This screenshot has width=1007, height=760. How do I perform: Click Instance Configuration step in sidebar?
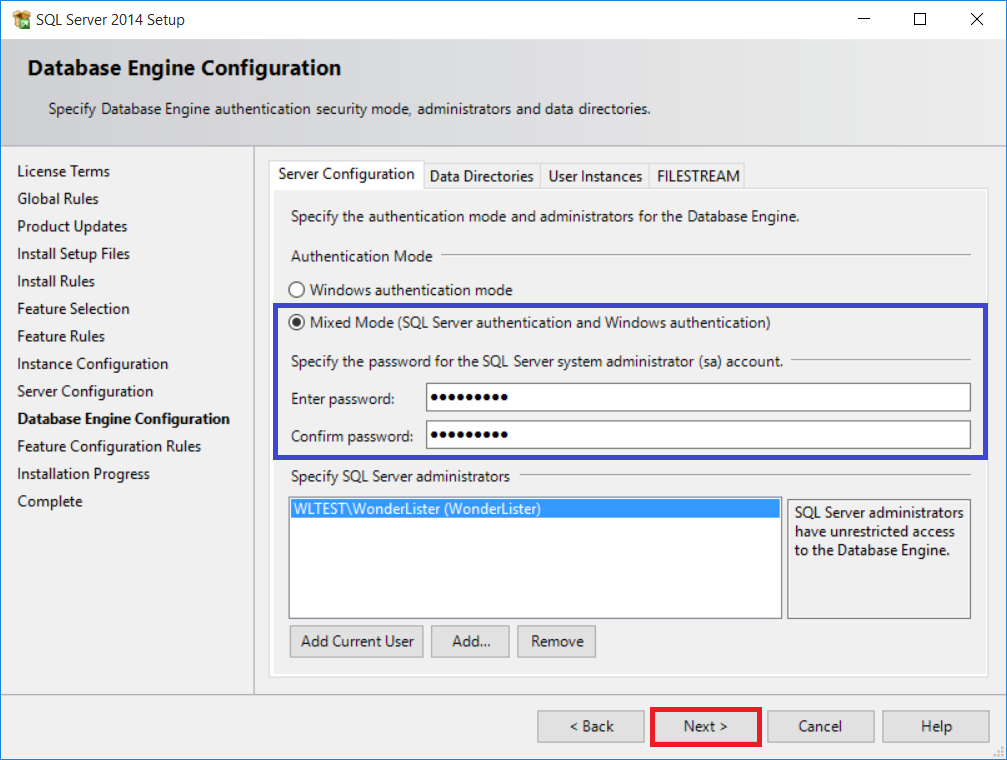click(92, 364)
